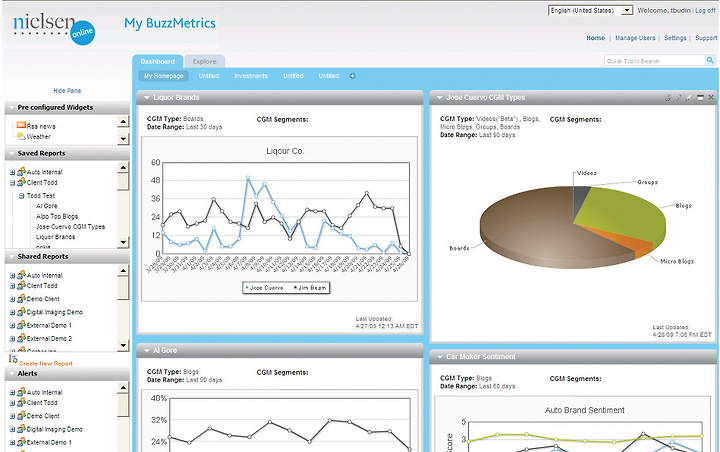Open the Al Gore saved report
This screenshot has width=720, height=452.
click(46, 206)
